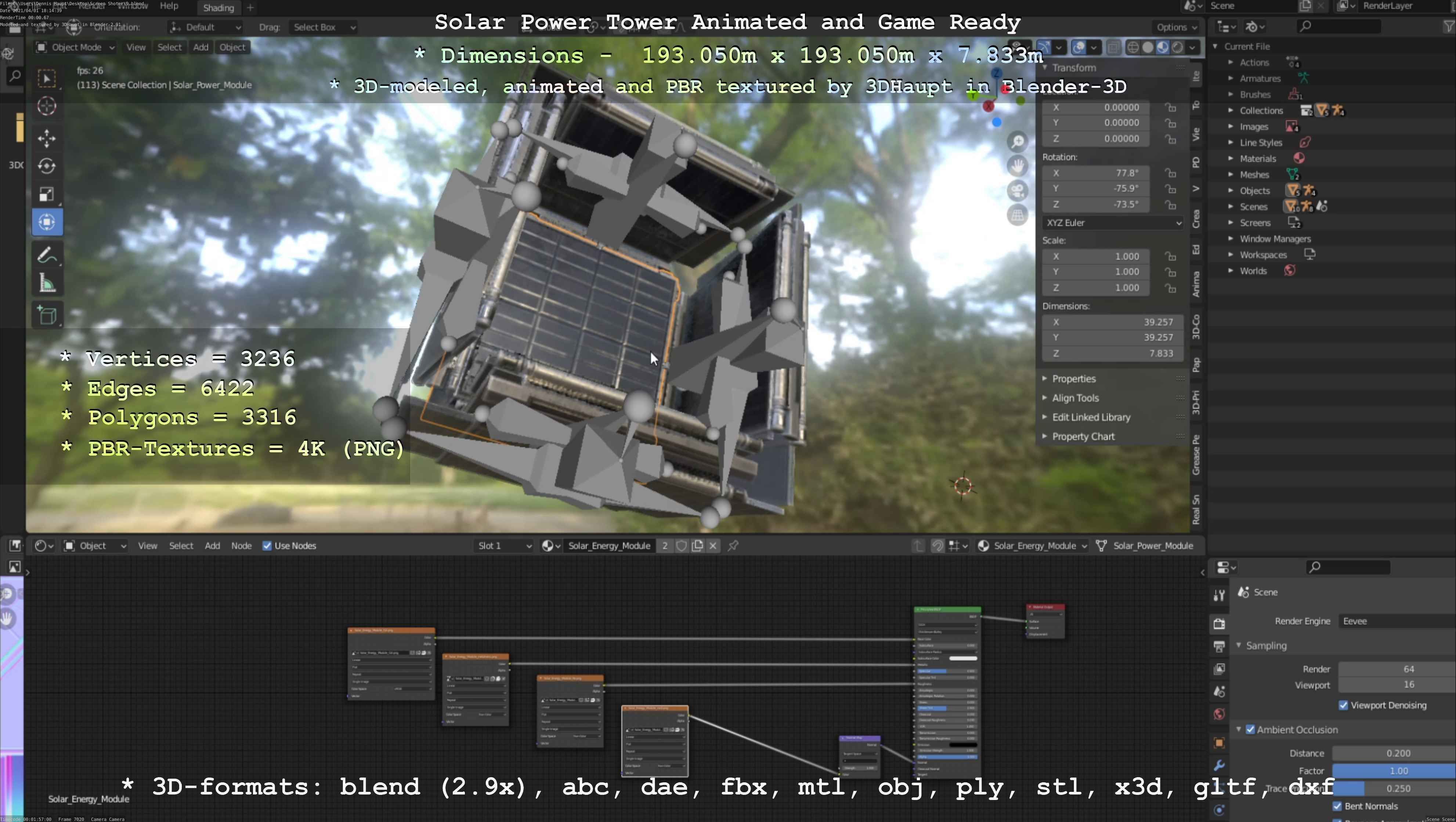Disable the Viewport Denoising checkbox
Image resolution: width=1456 pixels, height=822 pixels.
1344,705
